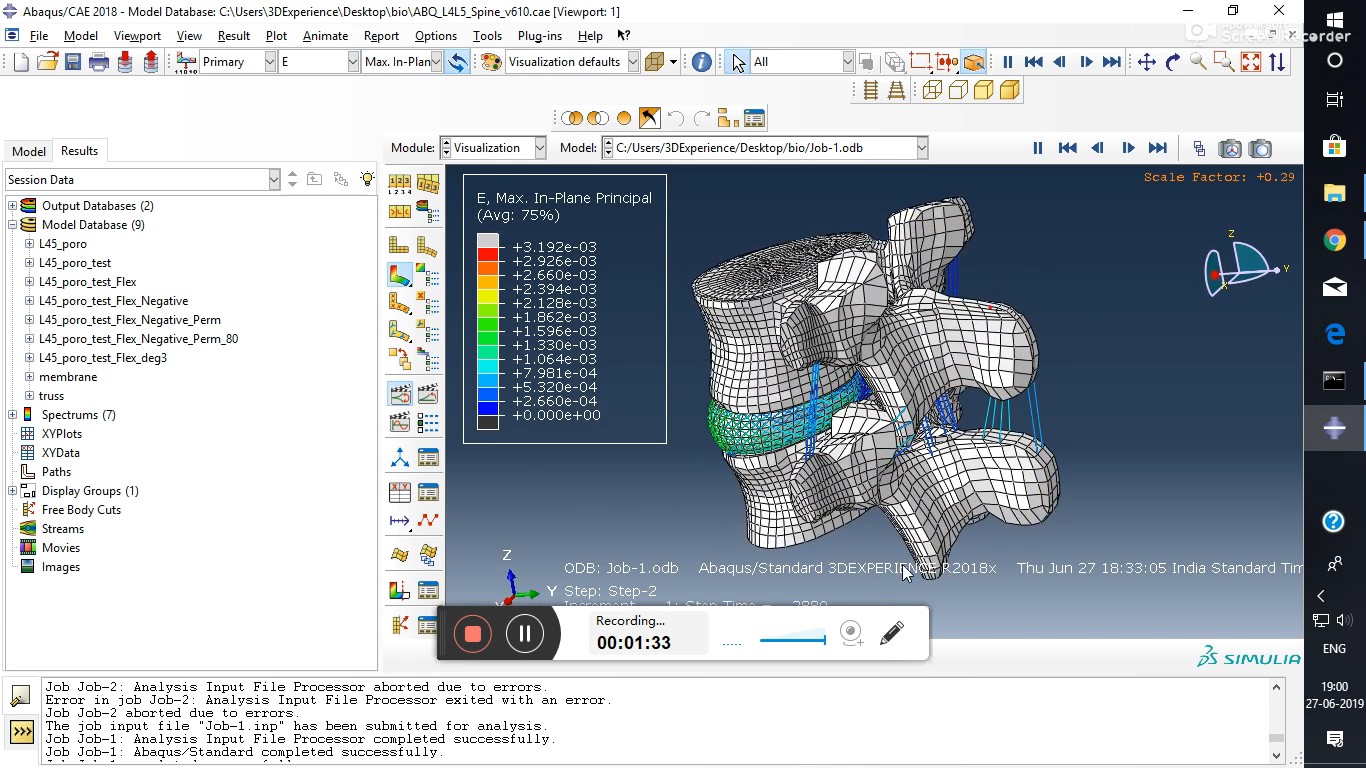This screenshot has width=1366, height=768.
Task: Click the red legend color swatch
Action: point(488,254)
